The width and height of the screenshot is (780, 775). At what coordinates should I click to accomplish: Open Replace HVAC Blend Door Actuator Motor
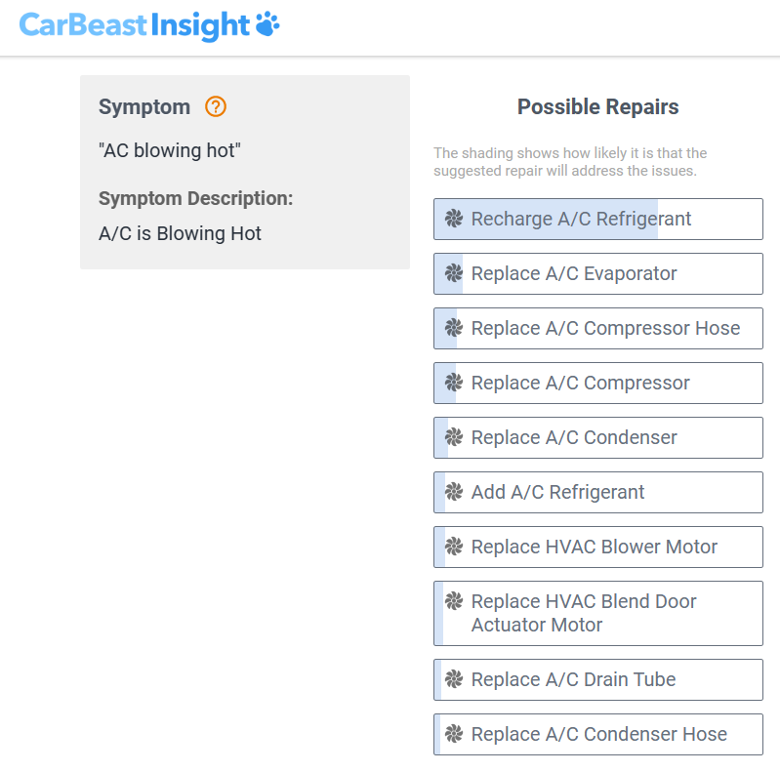[x=598, y=613]
